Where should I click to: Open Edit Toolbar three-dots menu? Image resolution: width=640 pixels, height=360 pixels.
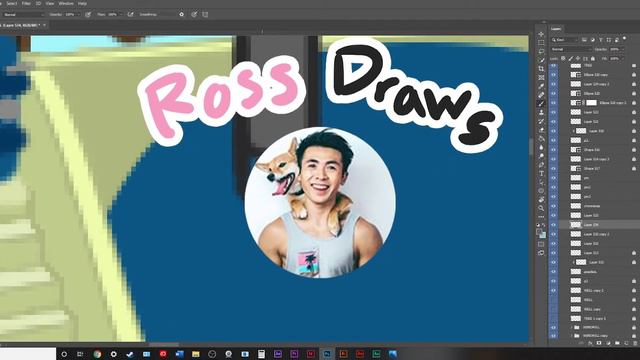click(541, 217)
